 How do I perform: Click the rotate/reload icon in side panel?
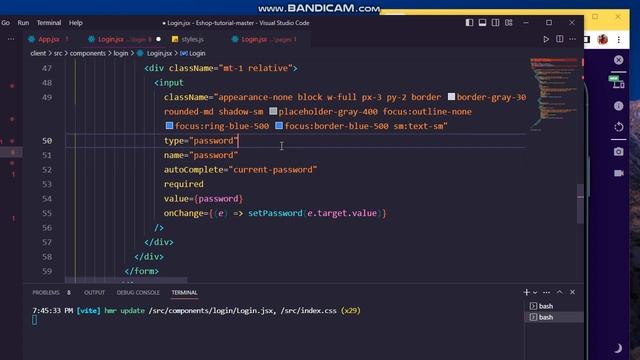coord(618,127)
